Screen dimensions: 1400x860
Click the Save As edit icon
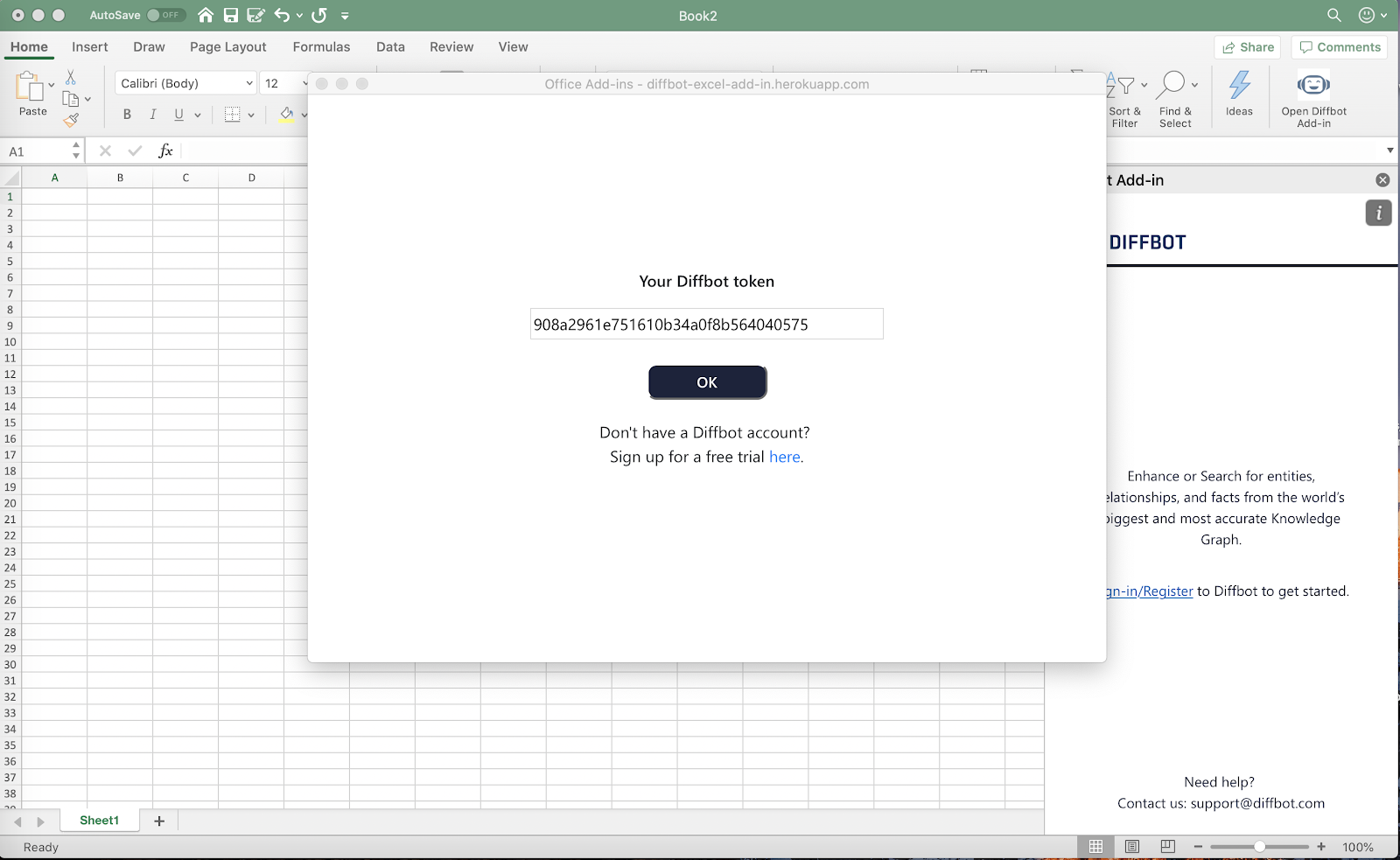pos(256,15)
